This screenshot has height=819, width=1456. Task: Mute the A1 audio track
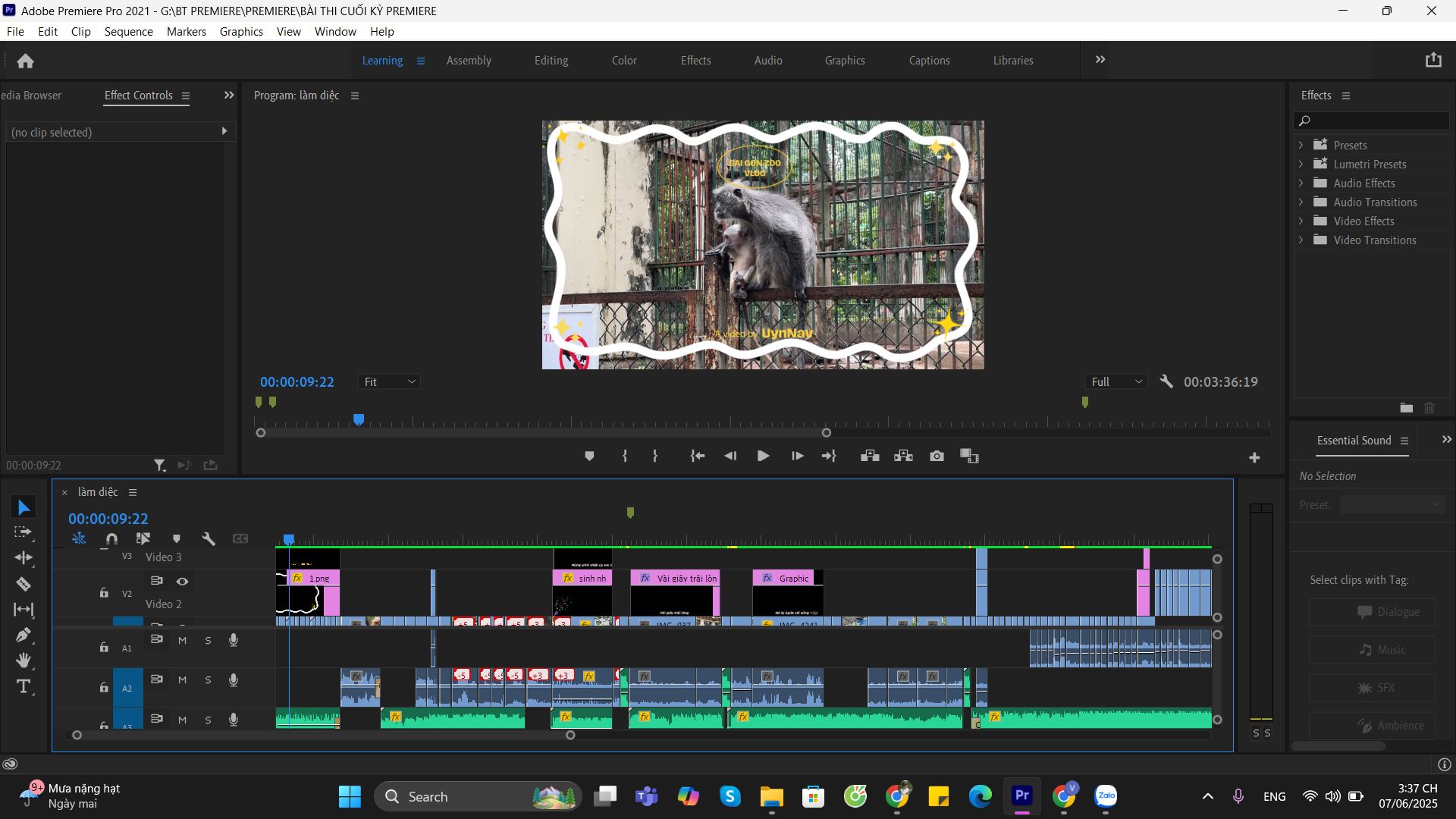click(x=182, y=640)
